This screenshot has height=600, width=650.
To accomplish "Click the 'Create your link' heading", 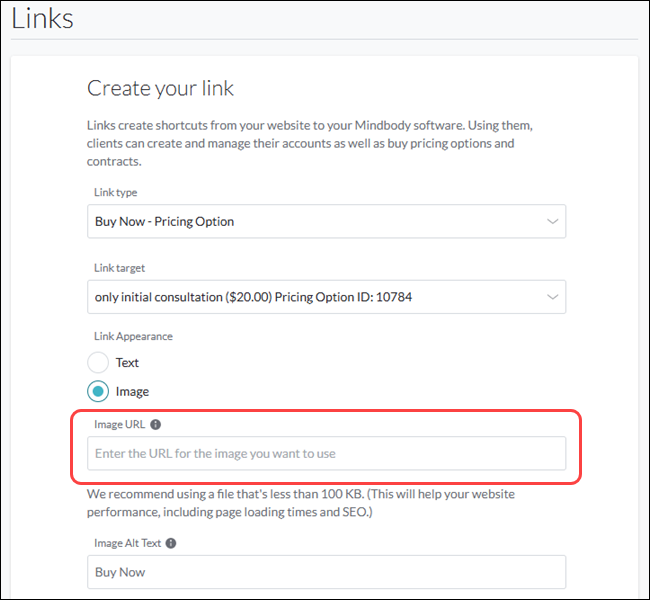I will pos(160,88).
